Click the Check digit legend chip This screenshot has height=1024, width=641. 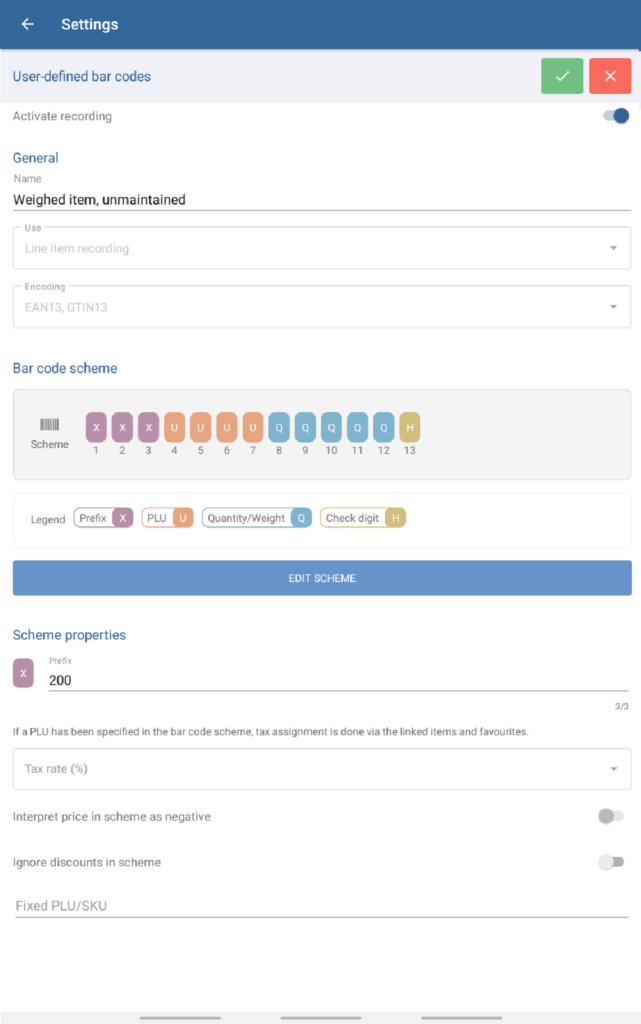[x=363, y=518]
